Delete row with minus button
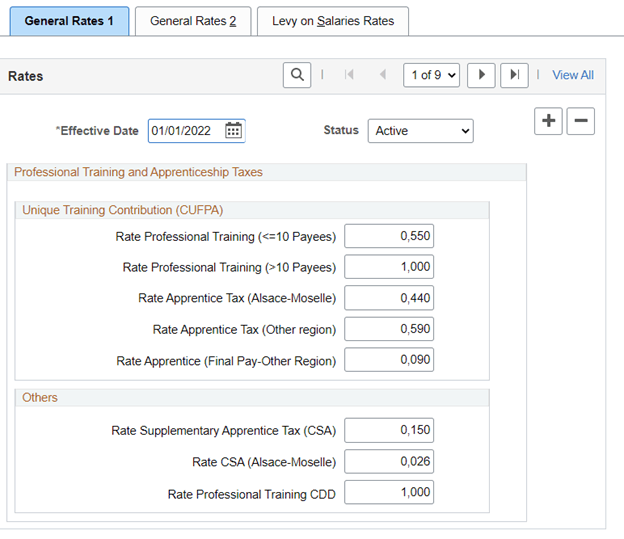This screenshot has height=539, width=624. 581,121
